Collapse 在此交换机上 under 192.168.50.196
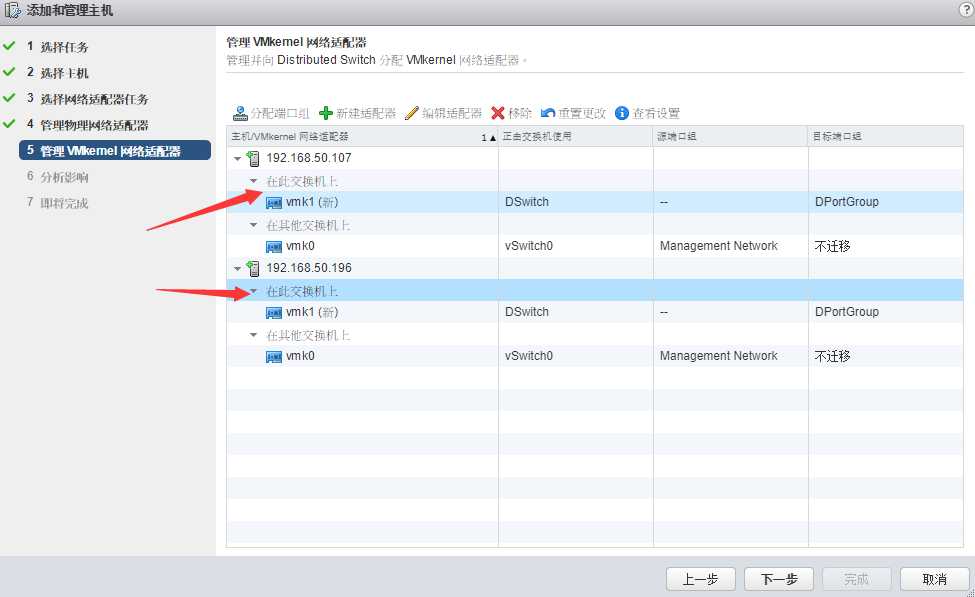Screen dimensions: 975x597 click(253, 291)
